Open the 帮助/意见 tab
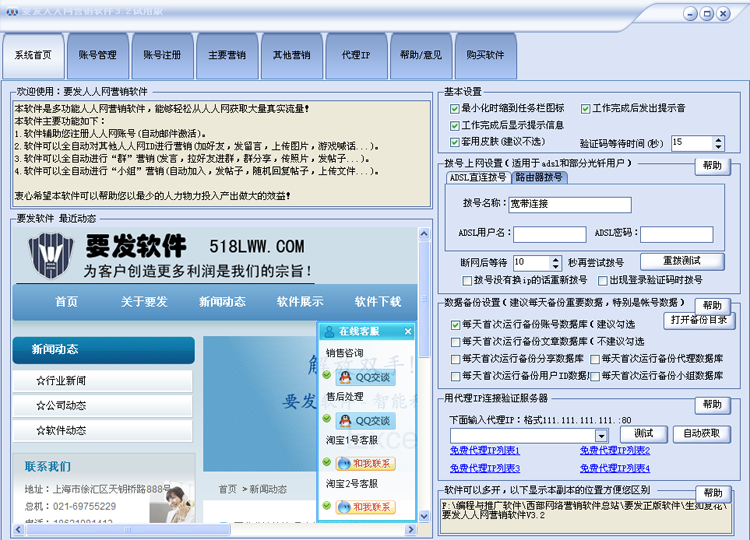This screenshot has height=540, width=750. [421, 55]
